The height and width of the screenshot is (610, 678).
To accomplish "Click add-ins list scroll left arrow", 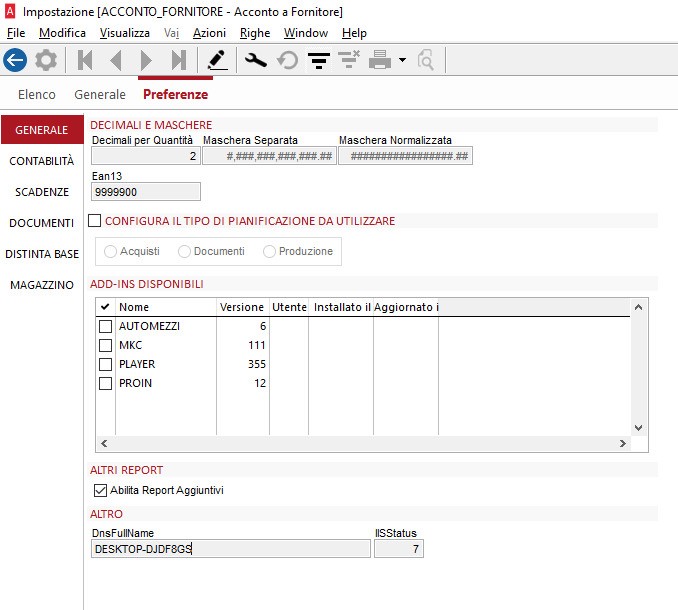I will click(x=104, y=443).
